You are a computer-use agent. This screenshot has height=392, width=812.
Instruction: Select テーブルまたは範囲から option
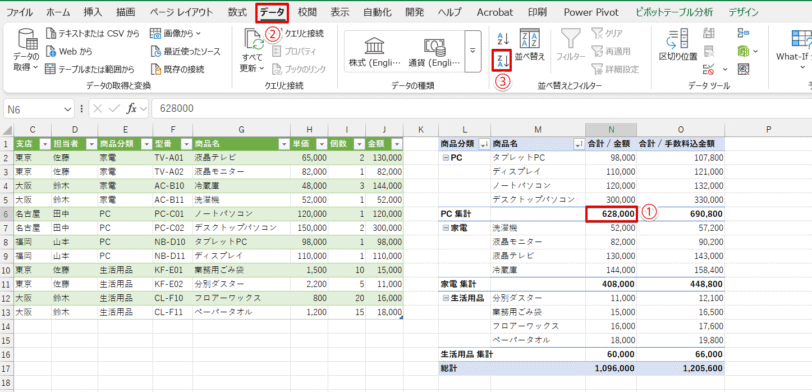[90, 68]
